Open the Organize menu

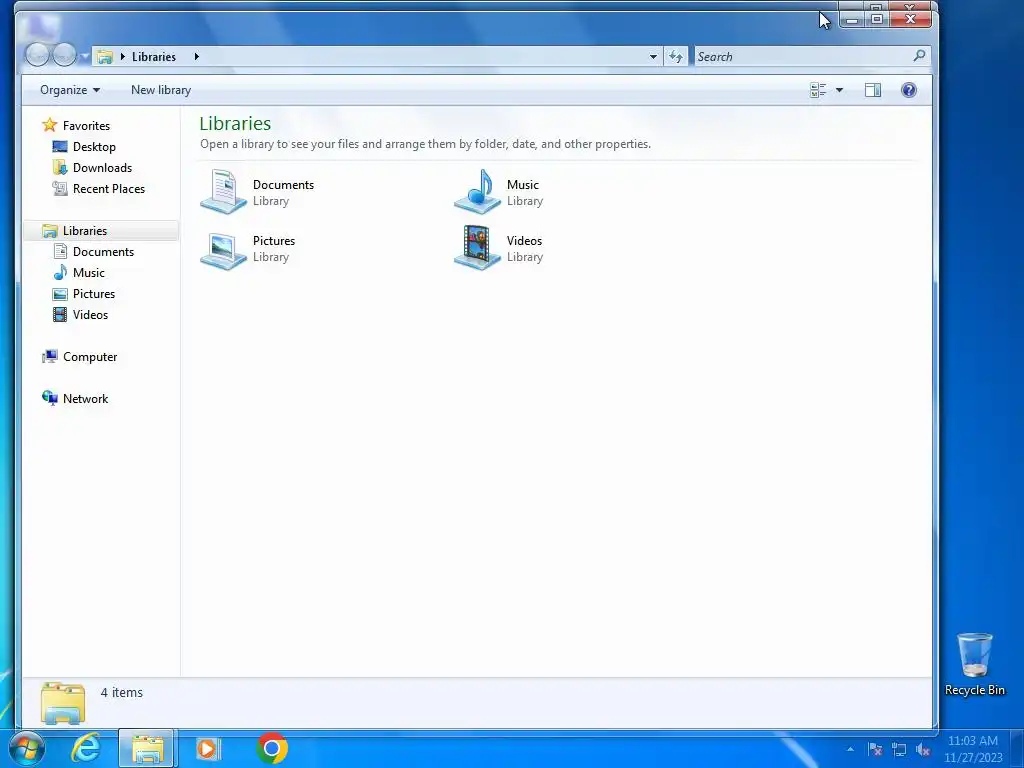click(x=70, y=90)
